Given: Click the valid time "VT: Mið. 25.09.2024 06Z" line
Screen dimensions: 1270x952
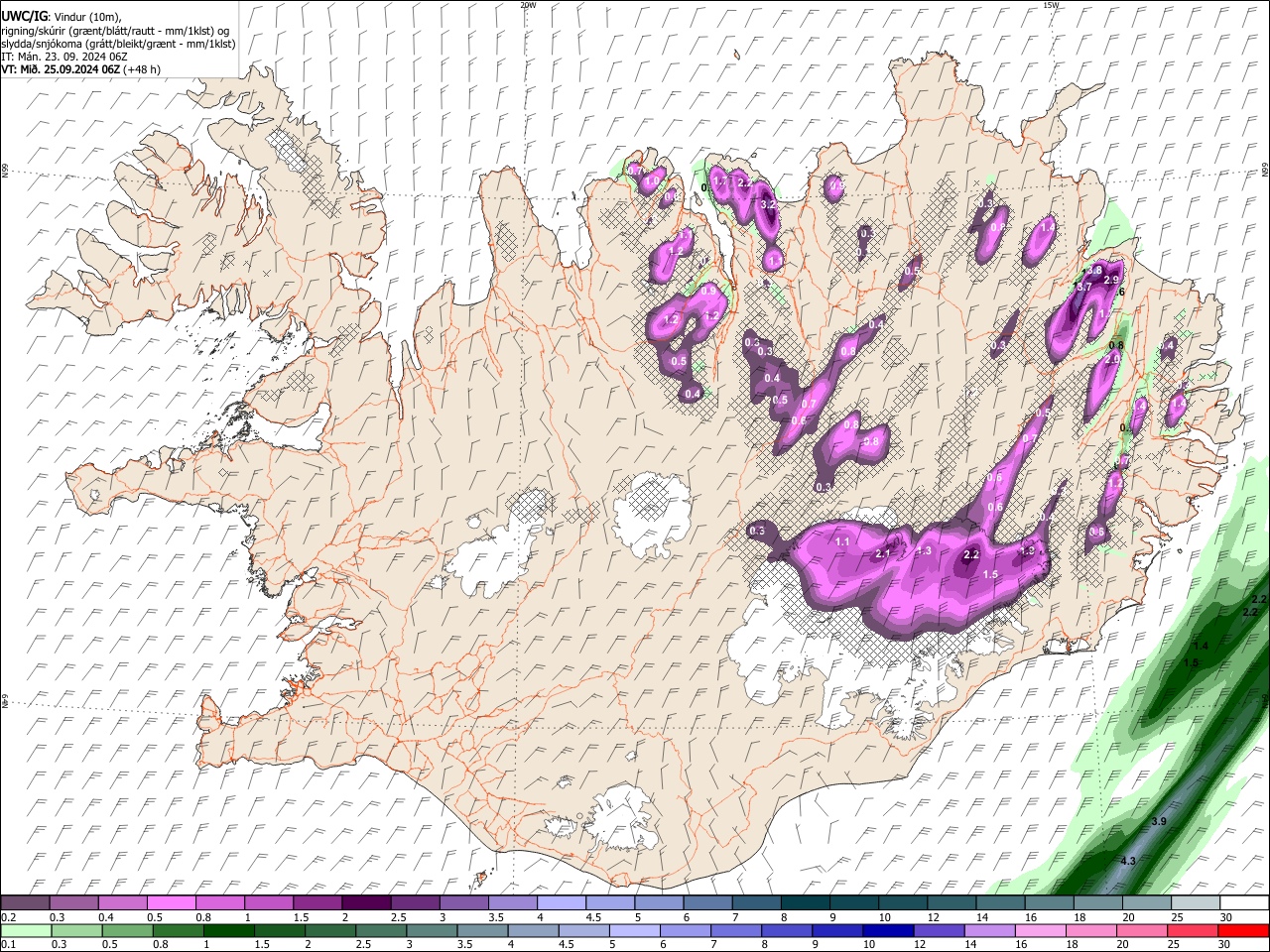Looking at the screenshot, I should pyautogui.click(x=61, y=69).
